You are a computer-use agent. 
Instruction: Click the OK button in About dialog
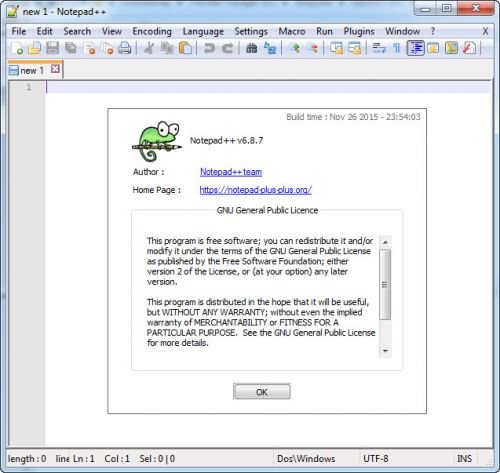pyautogui.click(x=262, y=392)
